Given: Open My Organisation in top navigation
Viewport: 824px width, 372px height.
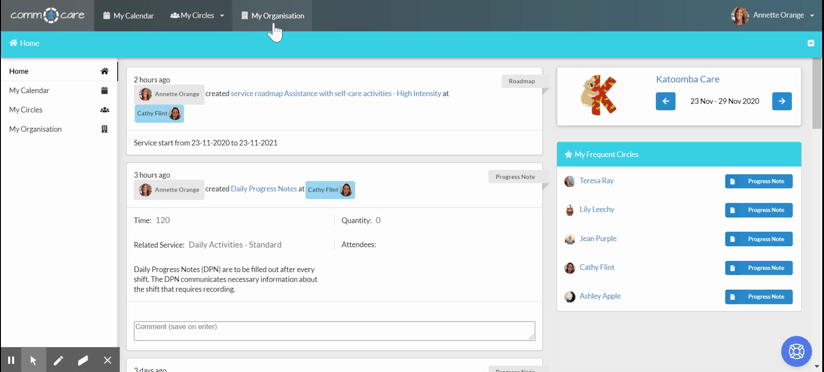Looking at the screenshot, I should point(272,16).
